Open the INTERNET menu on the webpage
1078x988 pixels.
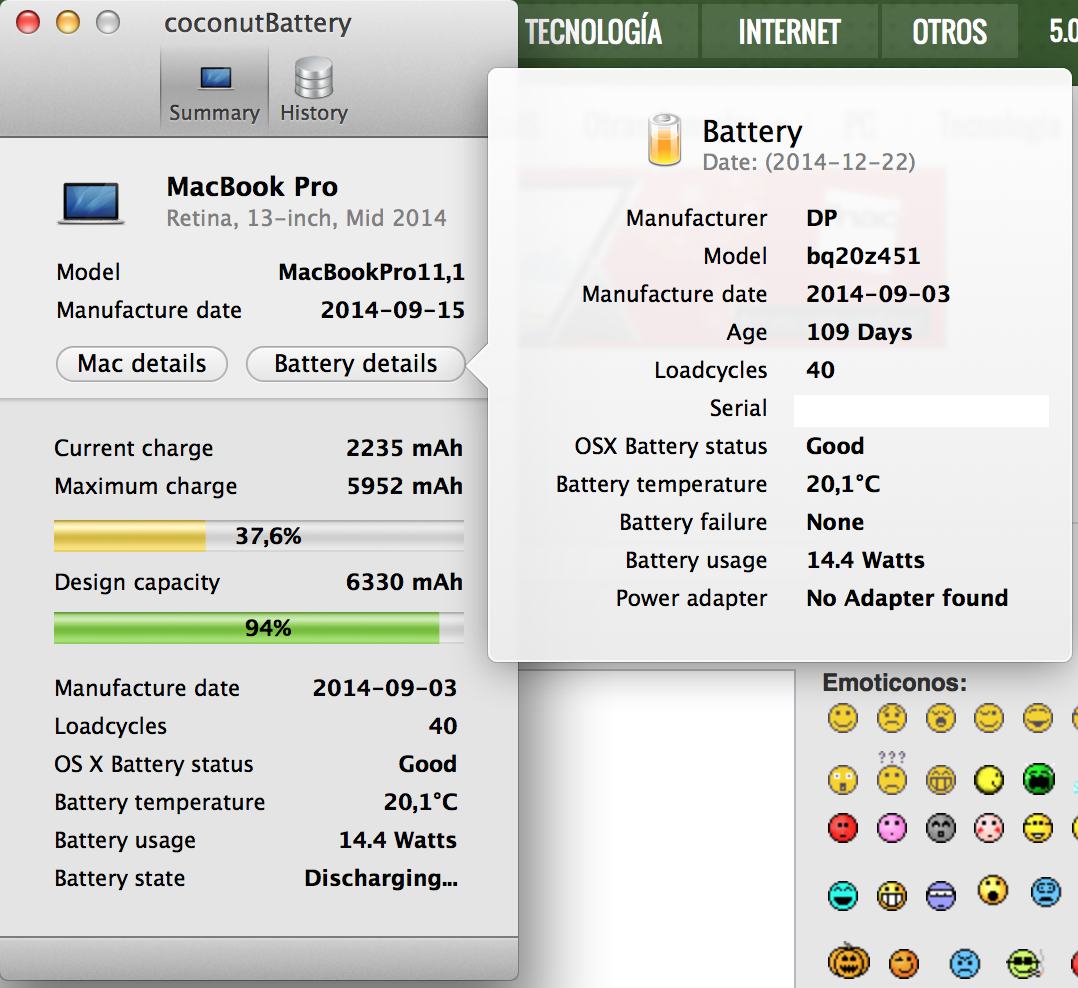(789, 32)
